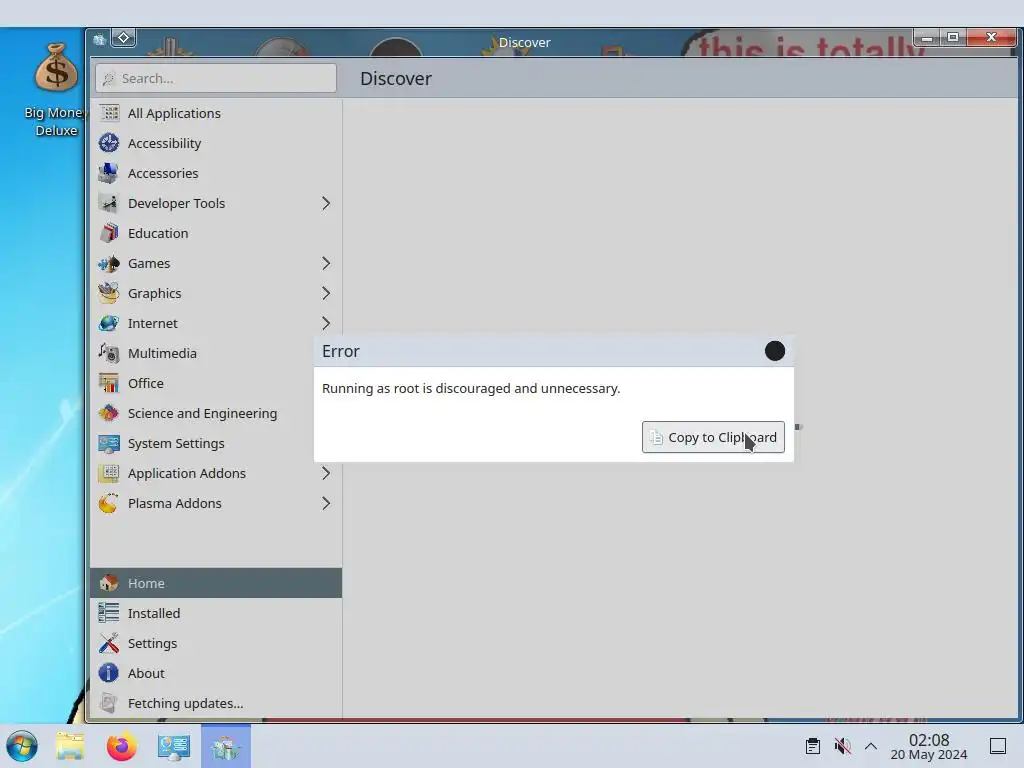Expand Application Addons subcategories arrow
The image size is (1024, 768).
coord(326,473)
